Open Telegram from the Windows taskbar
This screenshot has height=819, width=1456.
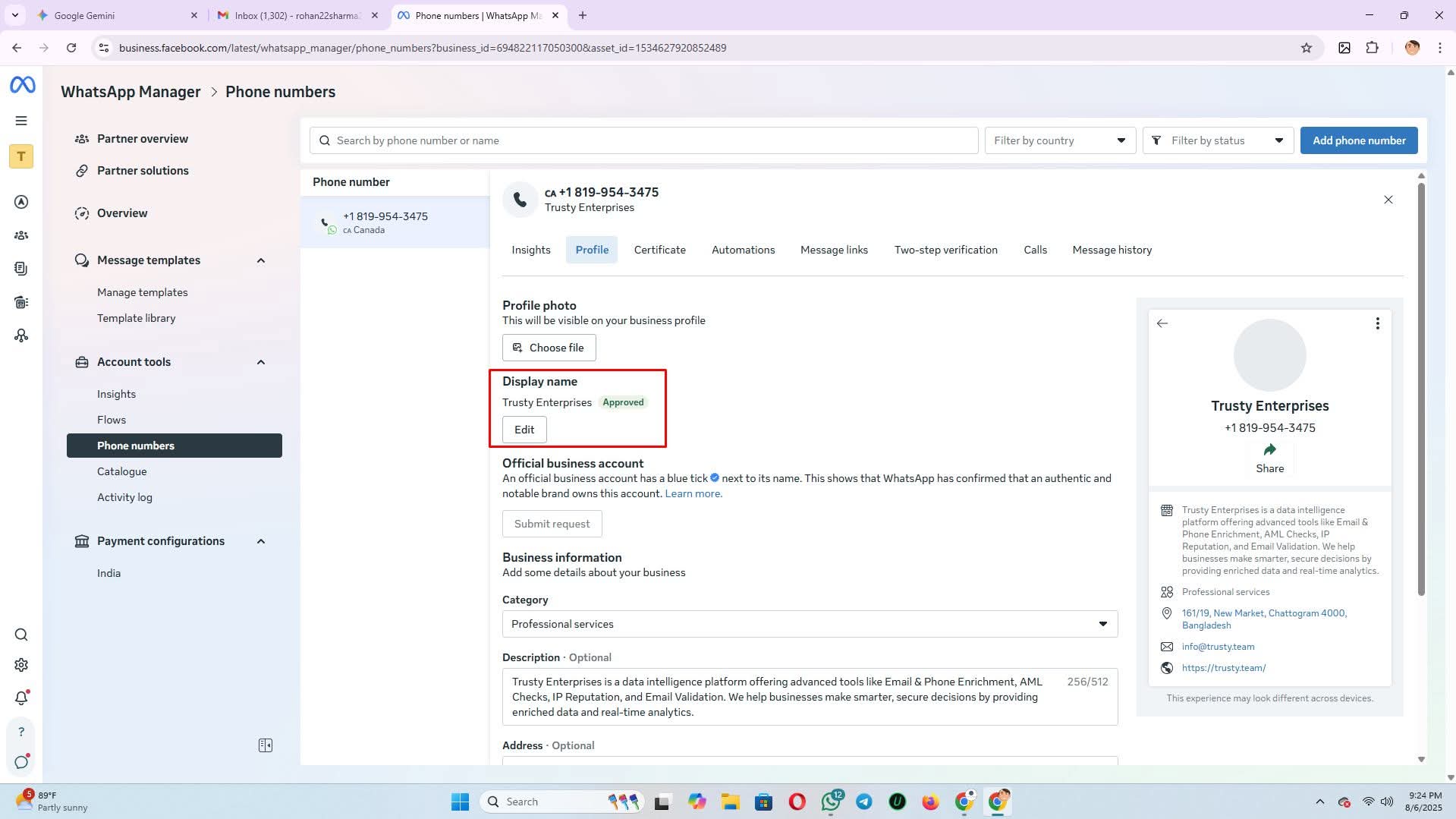(x=864, y=802)
